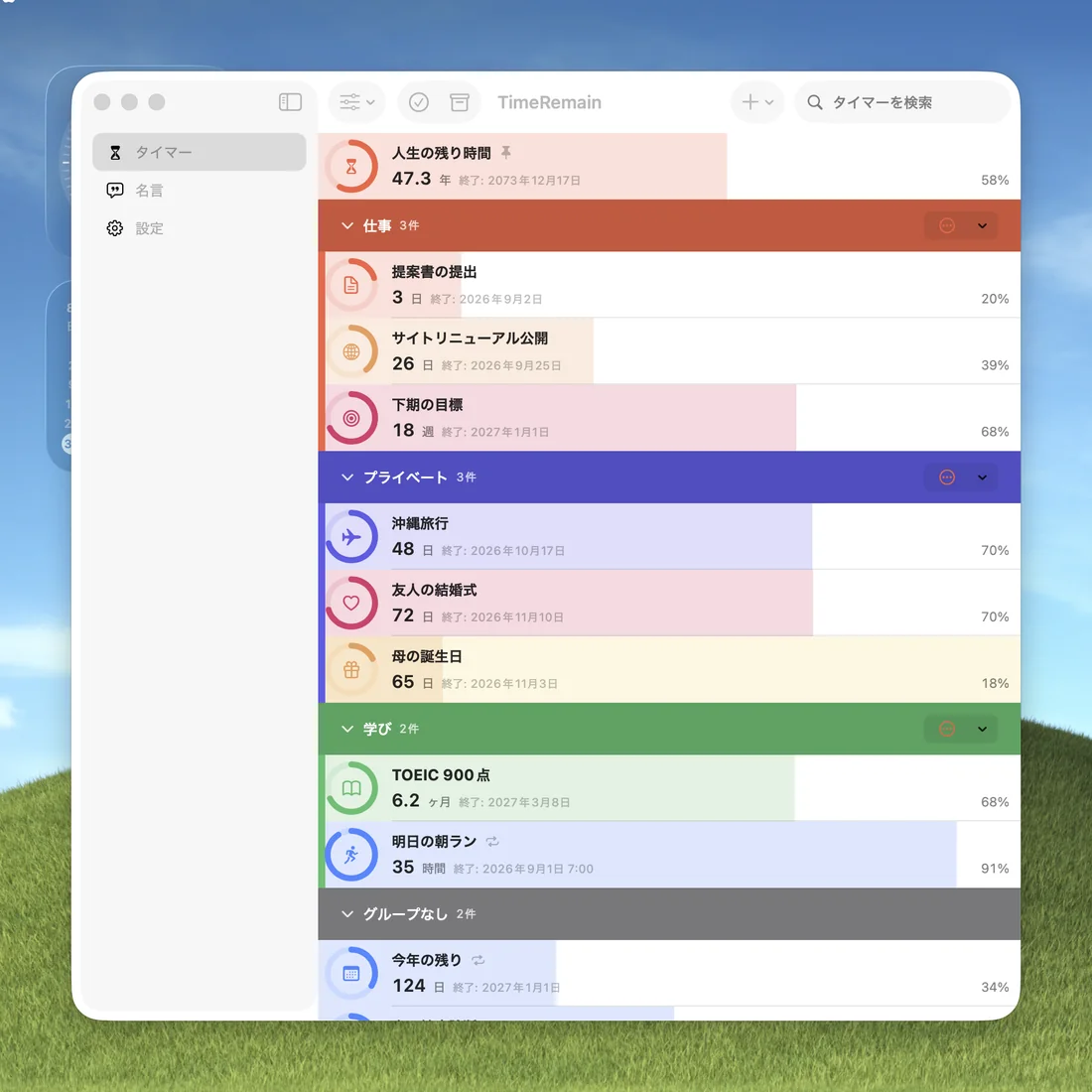Open the filter sliders dropdown

pos(356,102)
